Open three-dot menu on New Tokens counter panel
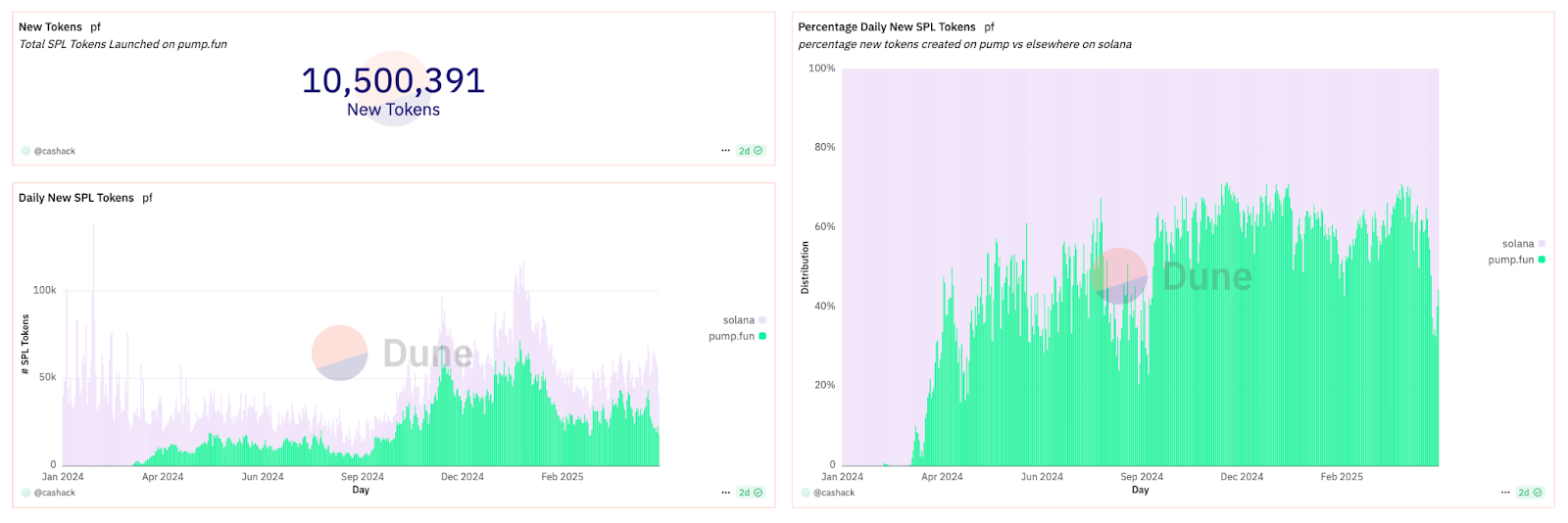This screenshot has height=523, width=1568. [x=725, y=151]
